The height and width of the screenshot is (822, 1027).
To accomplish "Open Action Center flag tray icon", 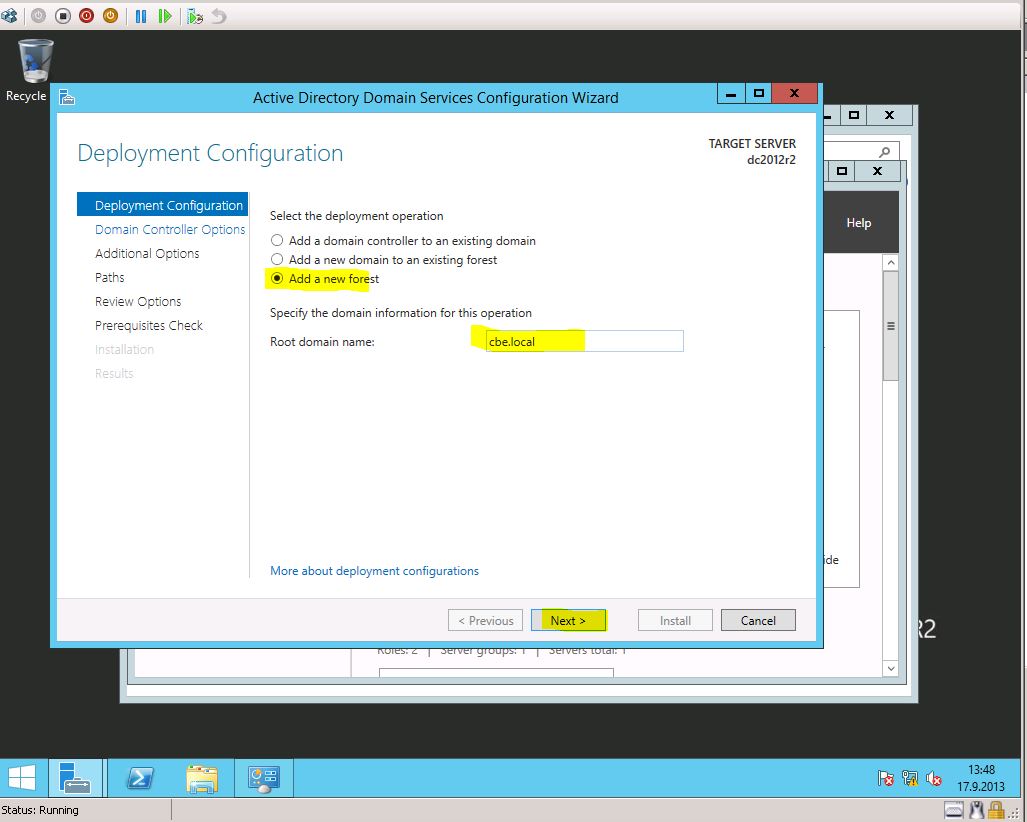I will (886, 778).
